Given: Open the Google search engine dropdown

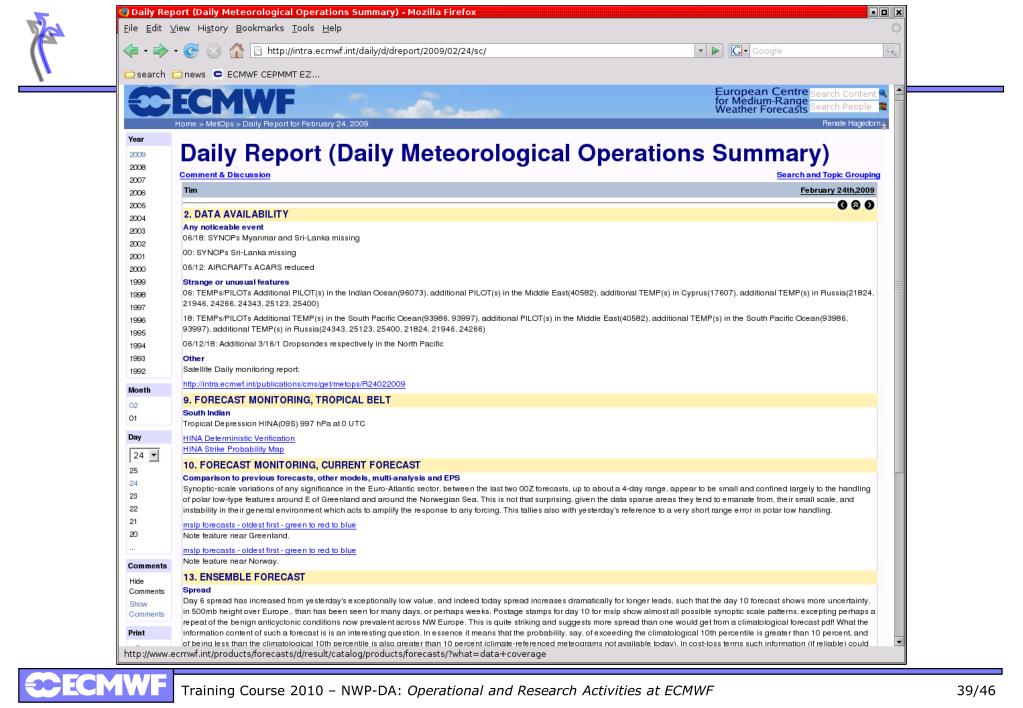Looking at the screenshot, I should (x=739, y=51).
